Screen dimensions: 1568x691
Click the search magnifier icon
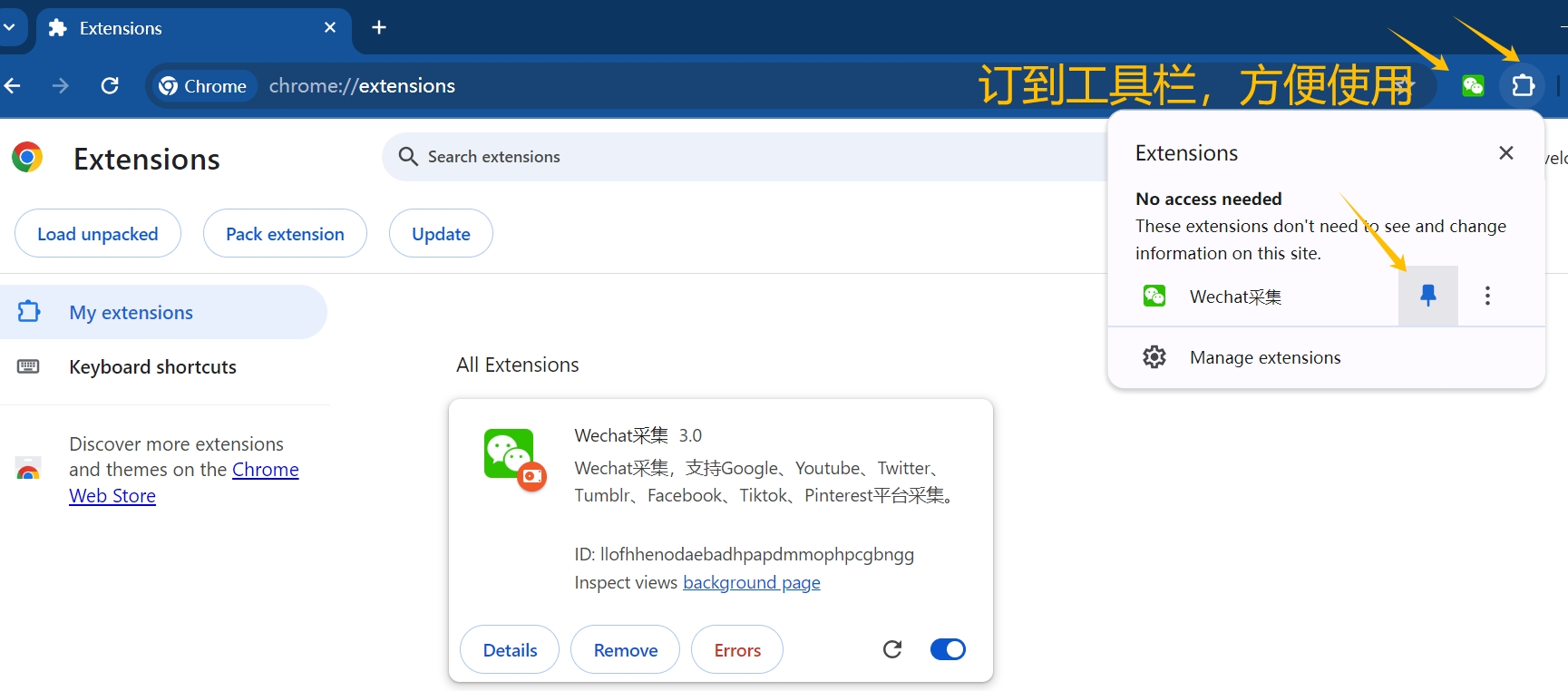pos(409,157)
